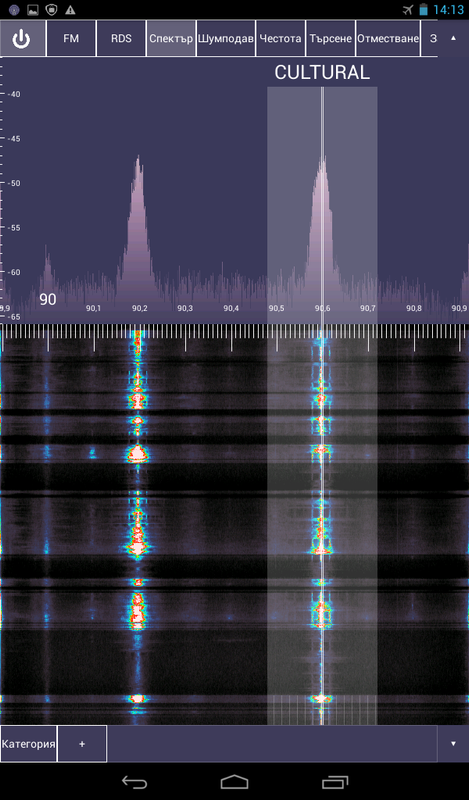Click the 90,4 frequency axis label
This screenshot has width=469, height=800.
(231, 309)
